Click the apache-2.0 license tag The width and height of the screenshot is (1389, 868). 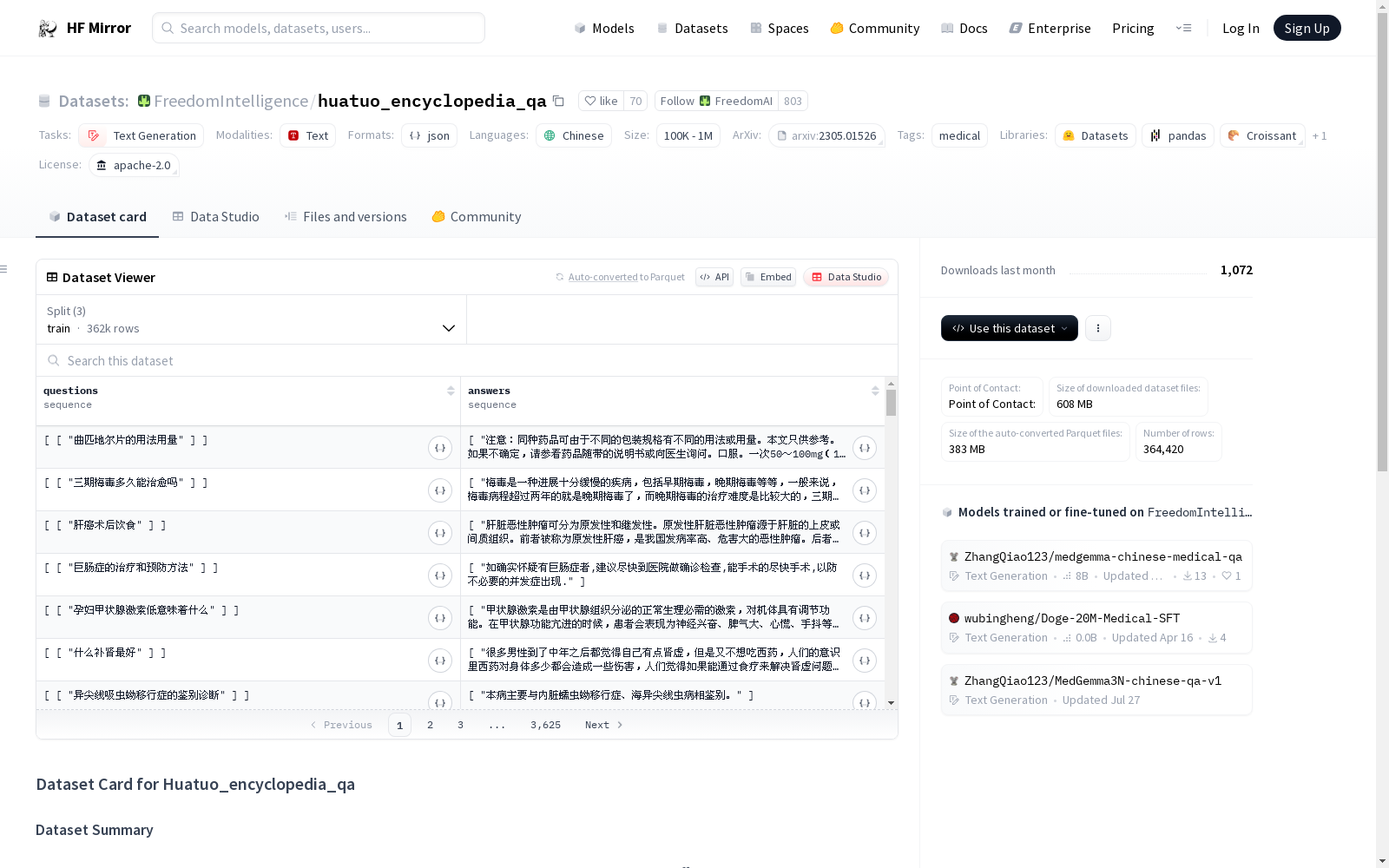pos(134,165)
